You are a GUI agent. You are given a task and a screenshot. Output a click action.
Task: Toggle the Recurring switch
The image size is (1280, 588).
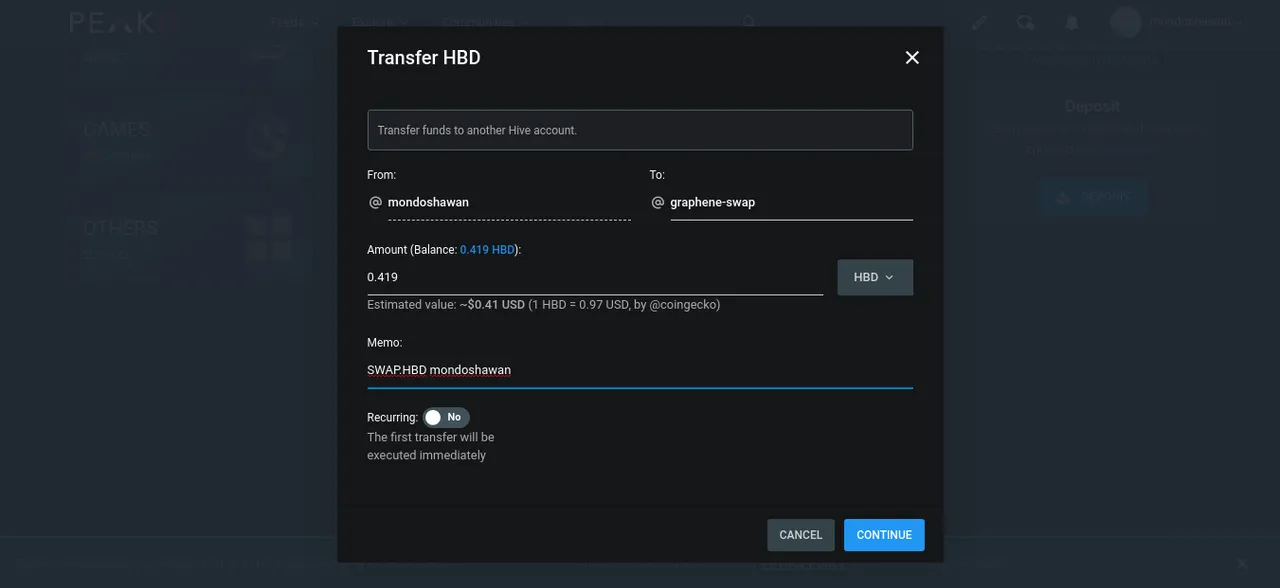coord(446,417)
